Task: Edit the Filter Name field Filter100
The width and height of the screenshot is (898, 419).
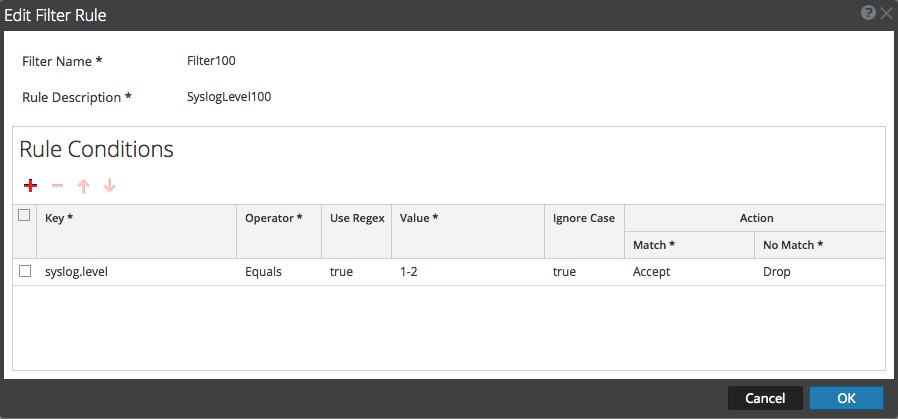Action: coord(212,61)
